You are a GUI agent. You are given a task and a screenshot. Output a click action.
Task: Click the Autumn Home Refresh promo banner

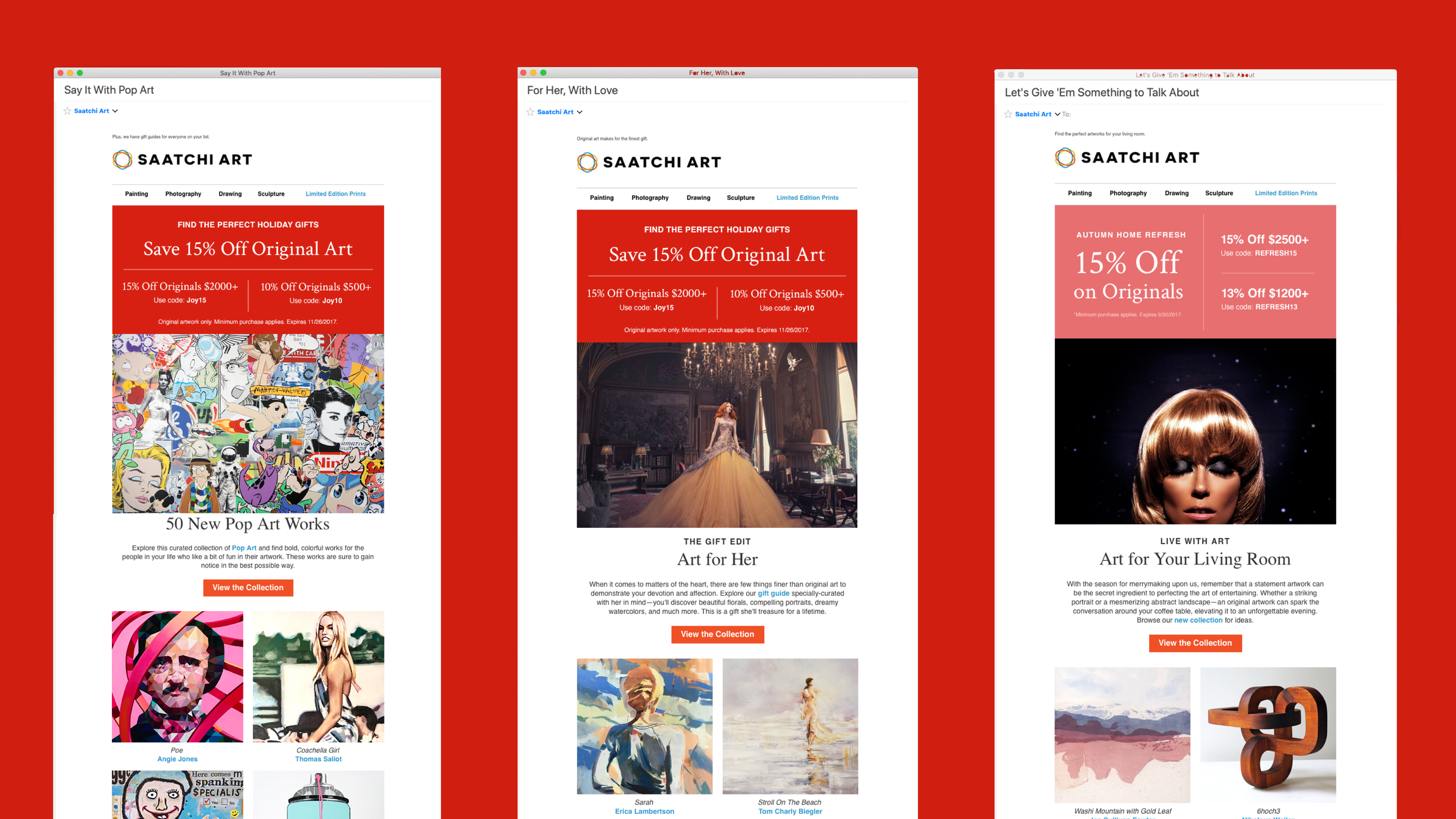[1195, 272]
